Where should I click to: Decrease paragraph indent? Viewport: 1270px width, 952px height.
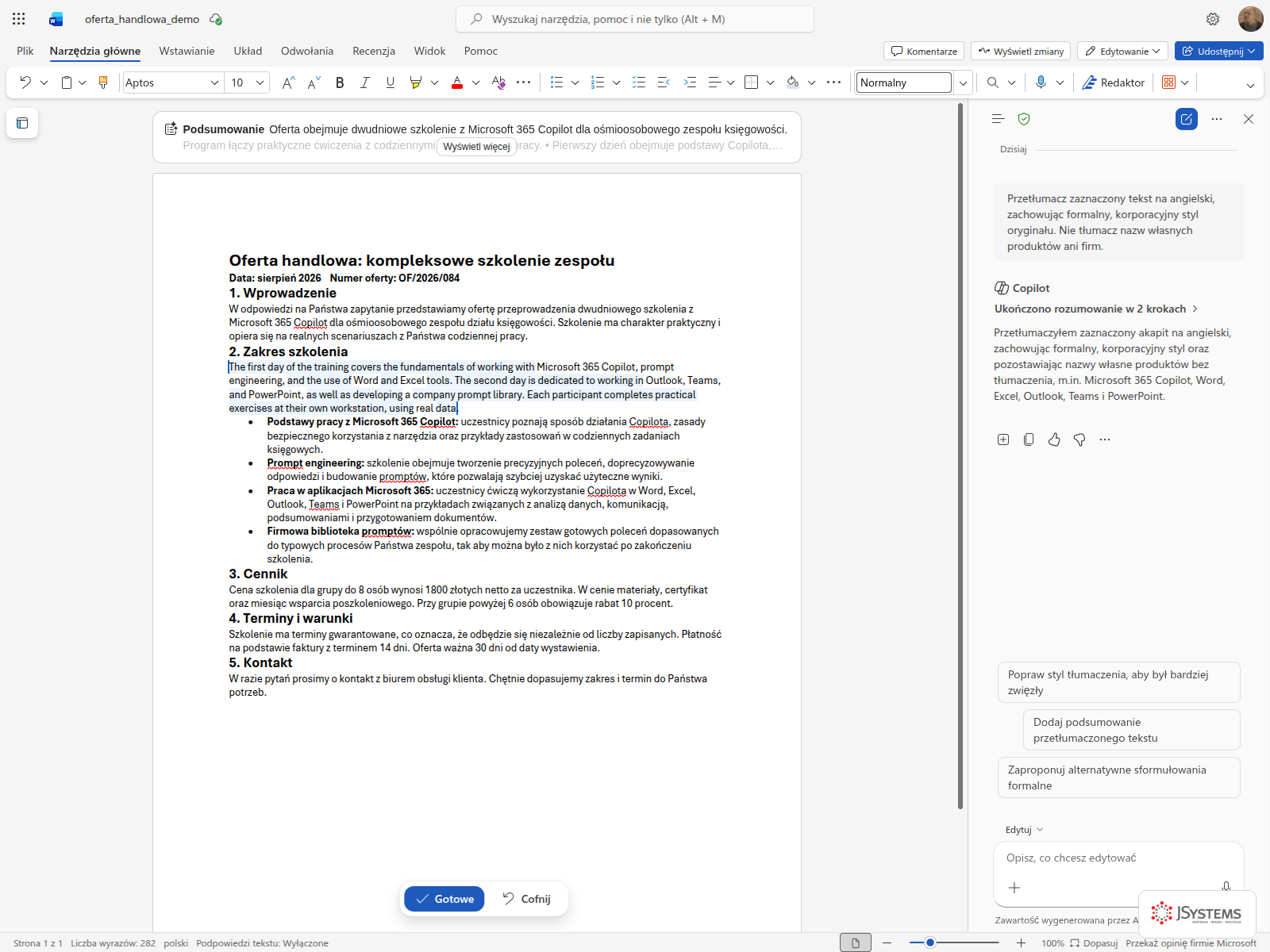click(x=664, y=83)
